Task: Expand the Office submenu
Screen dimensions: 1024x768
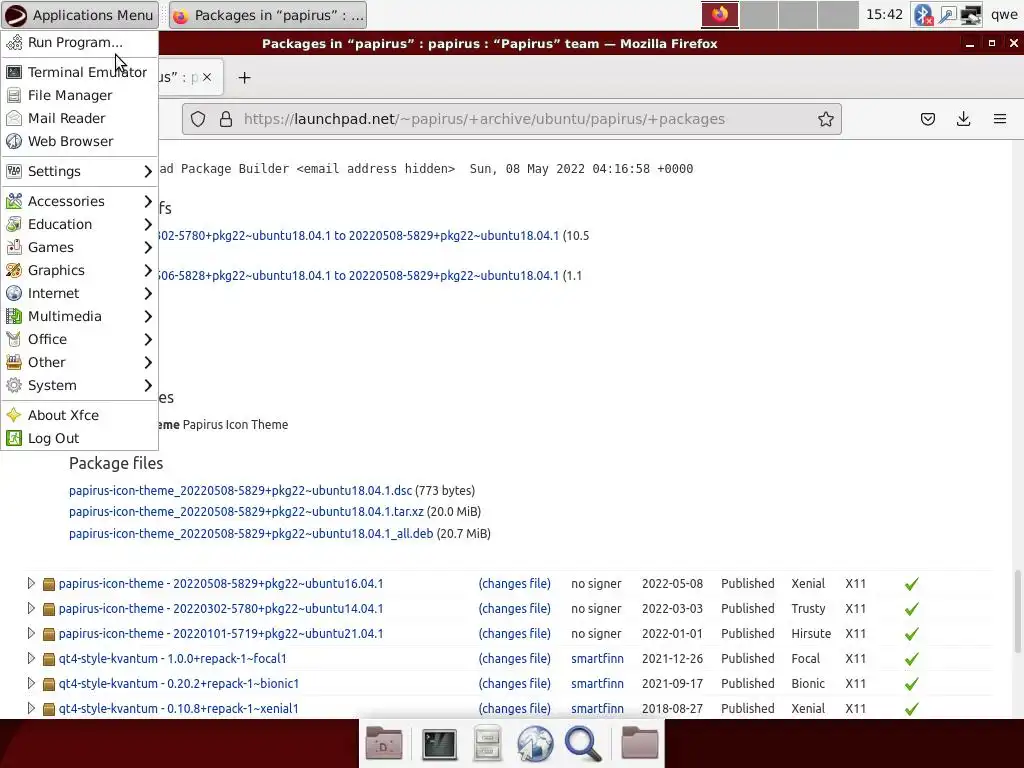Action: tap(79, 340)
